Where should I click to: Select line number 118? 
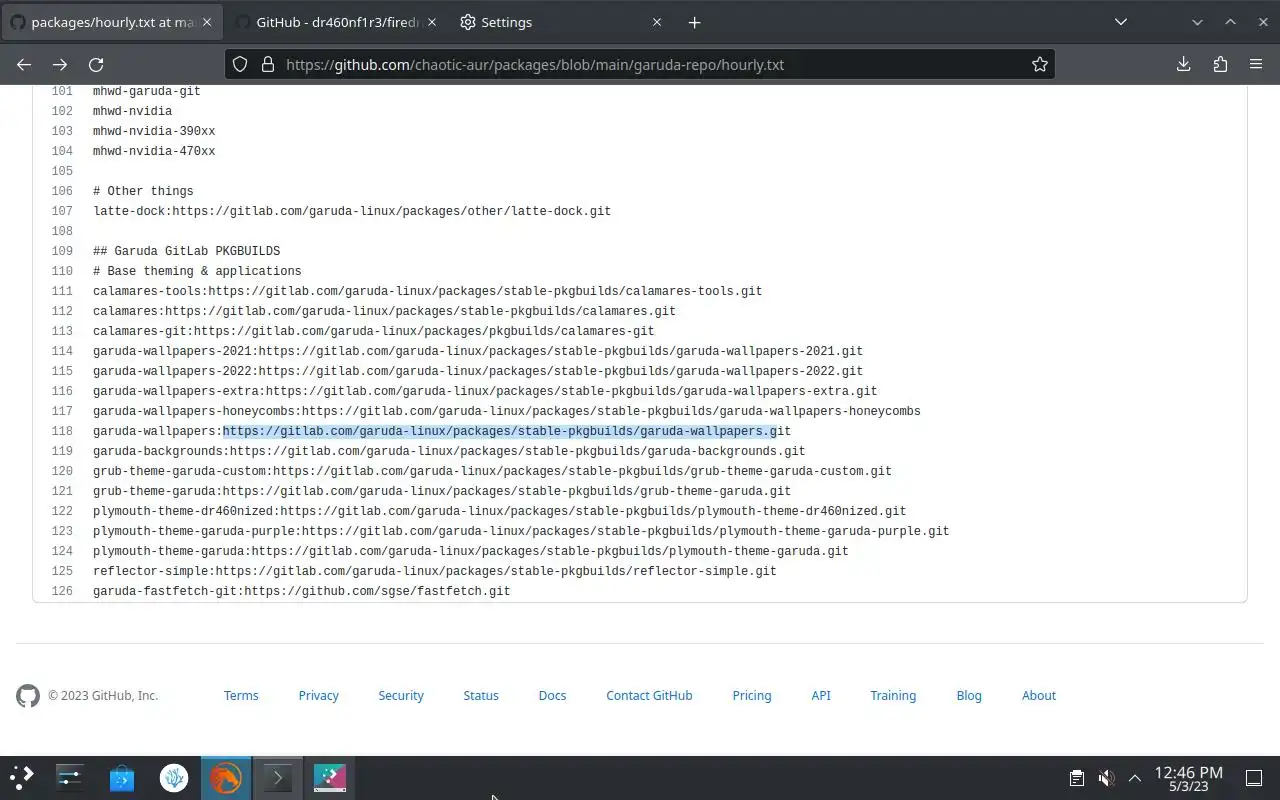[62, 431]
